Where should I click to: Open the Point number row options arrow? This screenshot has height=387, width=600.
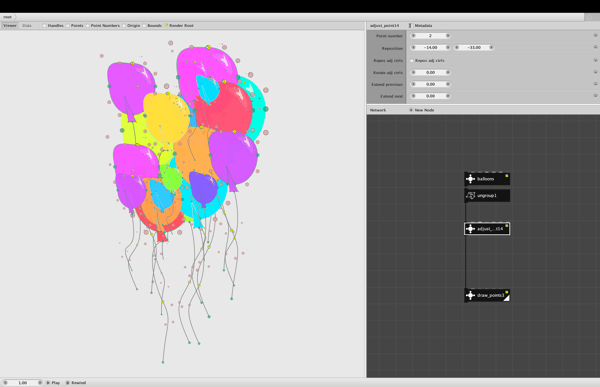point(595,35)
